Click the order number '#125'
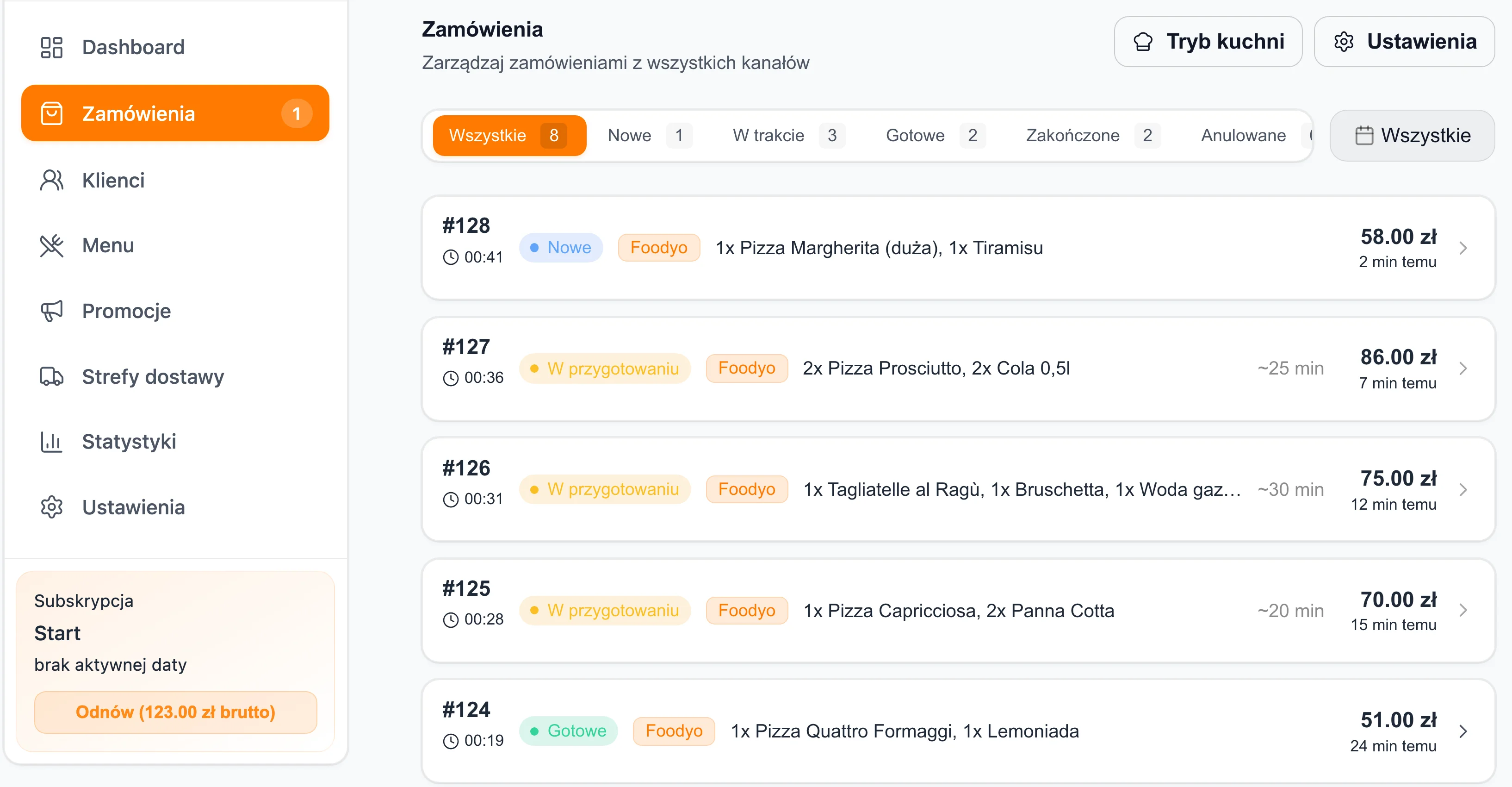Screen dimensions: 1512x787 click(x=466, y=588)
